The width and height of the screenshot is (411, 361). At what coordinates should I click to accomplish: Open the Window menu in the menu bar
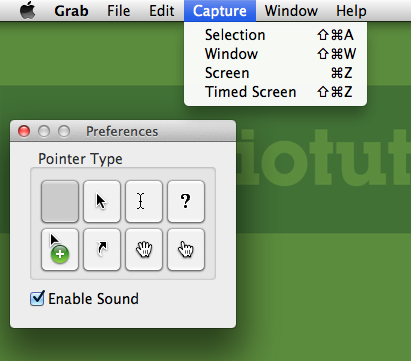tap(291, 11)
